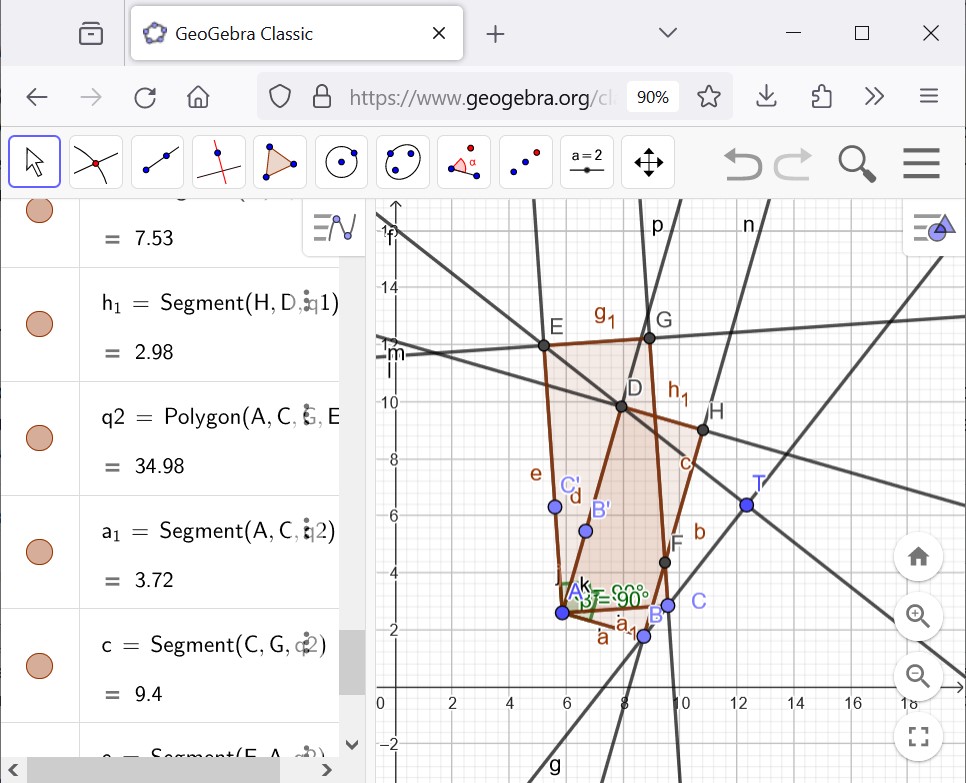The width and height of the screenshot is (966, 783).
Task: Undo the last action in GeoGebra
Action: pos(742,164)
